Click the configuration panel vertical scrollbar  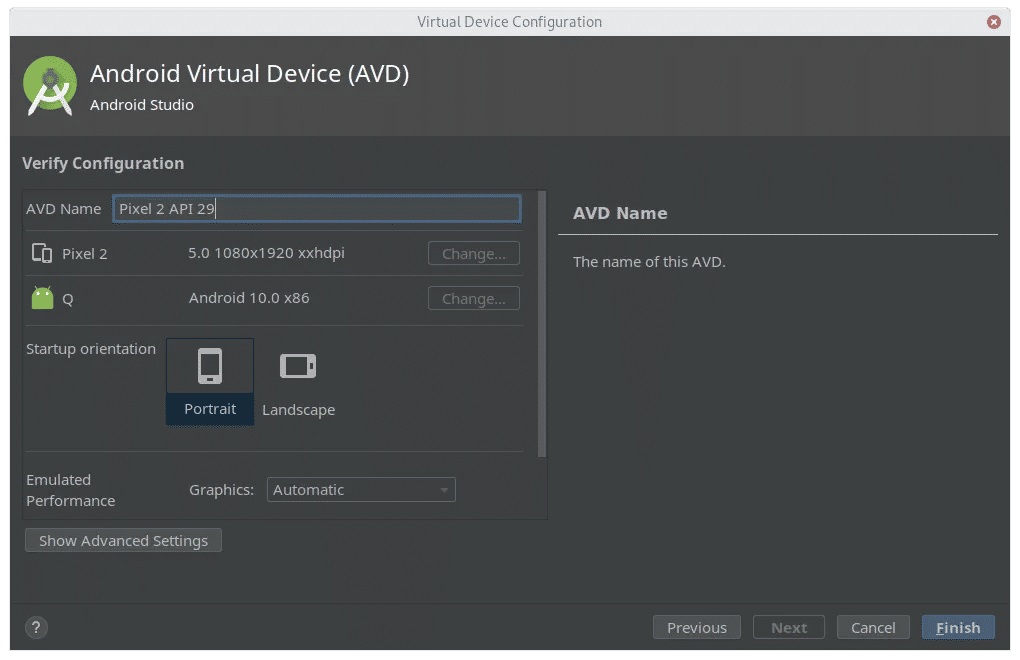click(x=542, y=324)
